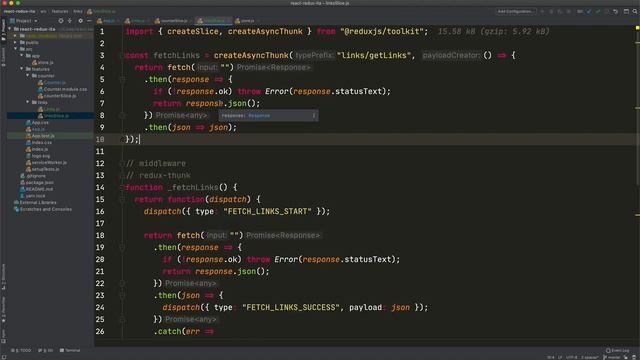Screen dimensions: 640x360
Task: Open the Git tool window in bottom bar
Action: [46, 351]
